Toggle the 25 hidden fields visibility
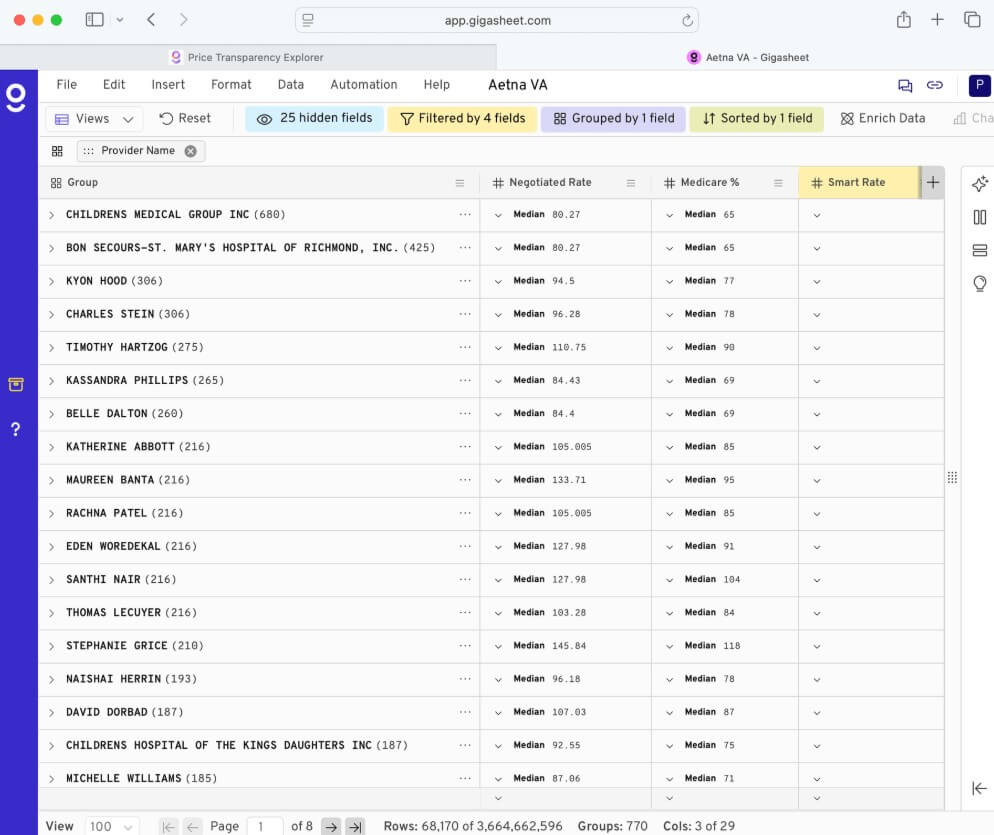The image size is (994, 835). pos(314,119)
